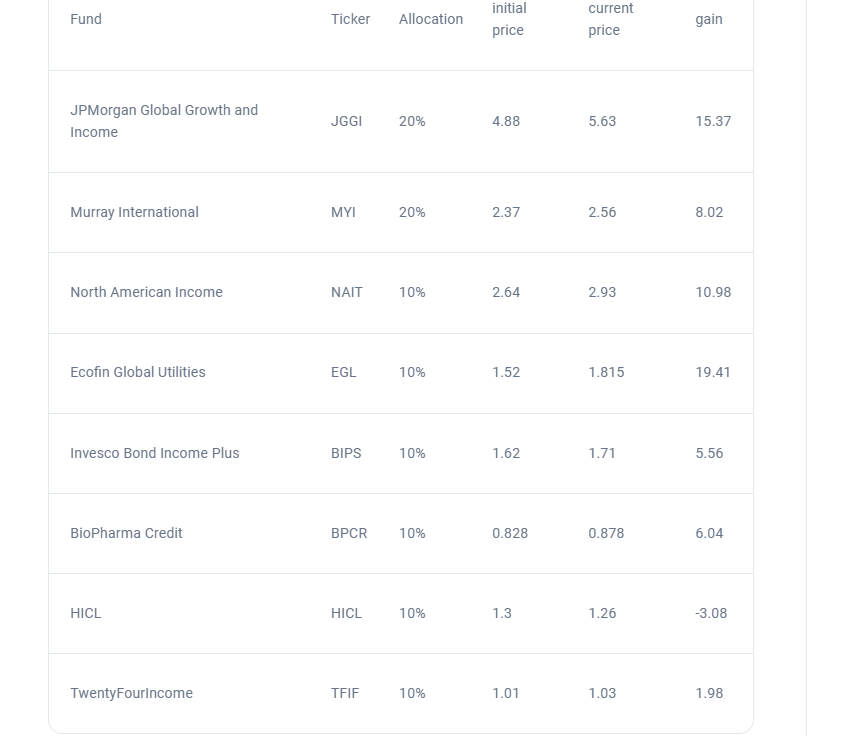This screenshot has height=736, width=841.
Task: Click the Fund column header
Action: pyautogui.click(x=86, y=19)
